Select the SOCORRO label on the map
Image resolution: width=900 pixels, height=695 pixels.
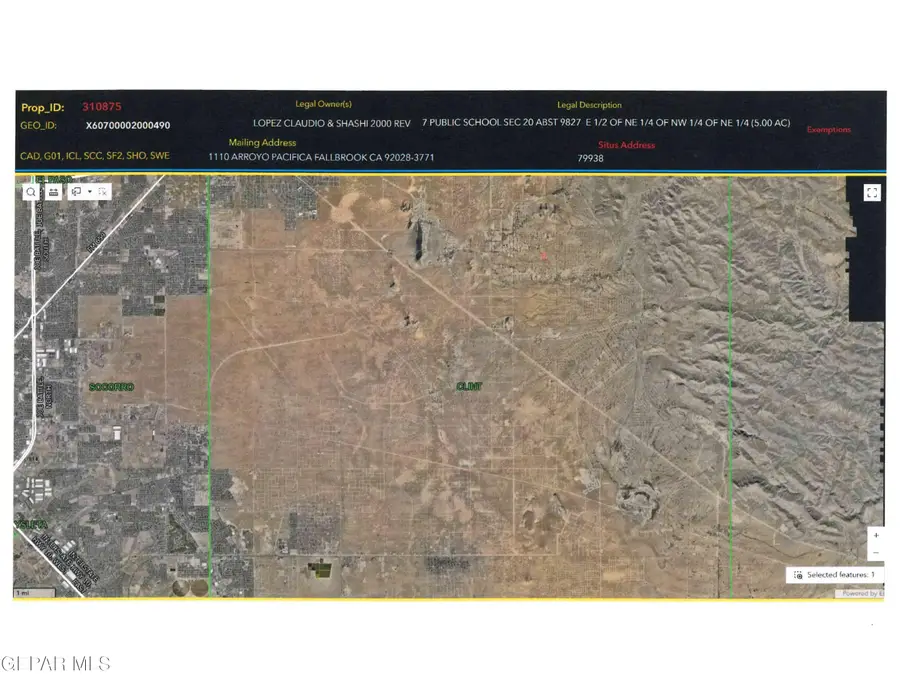click(x=113, y=385)
